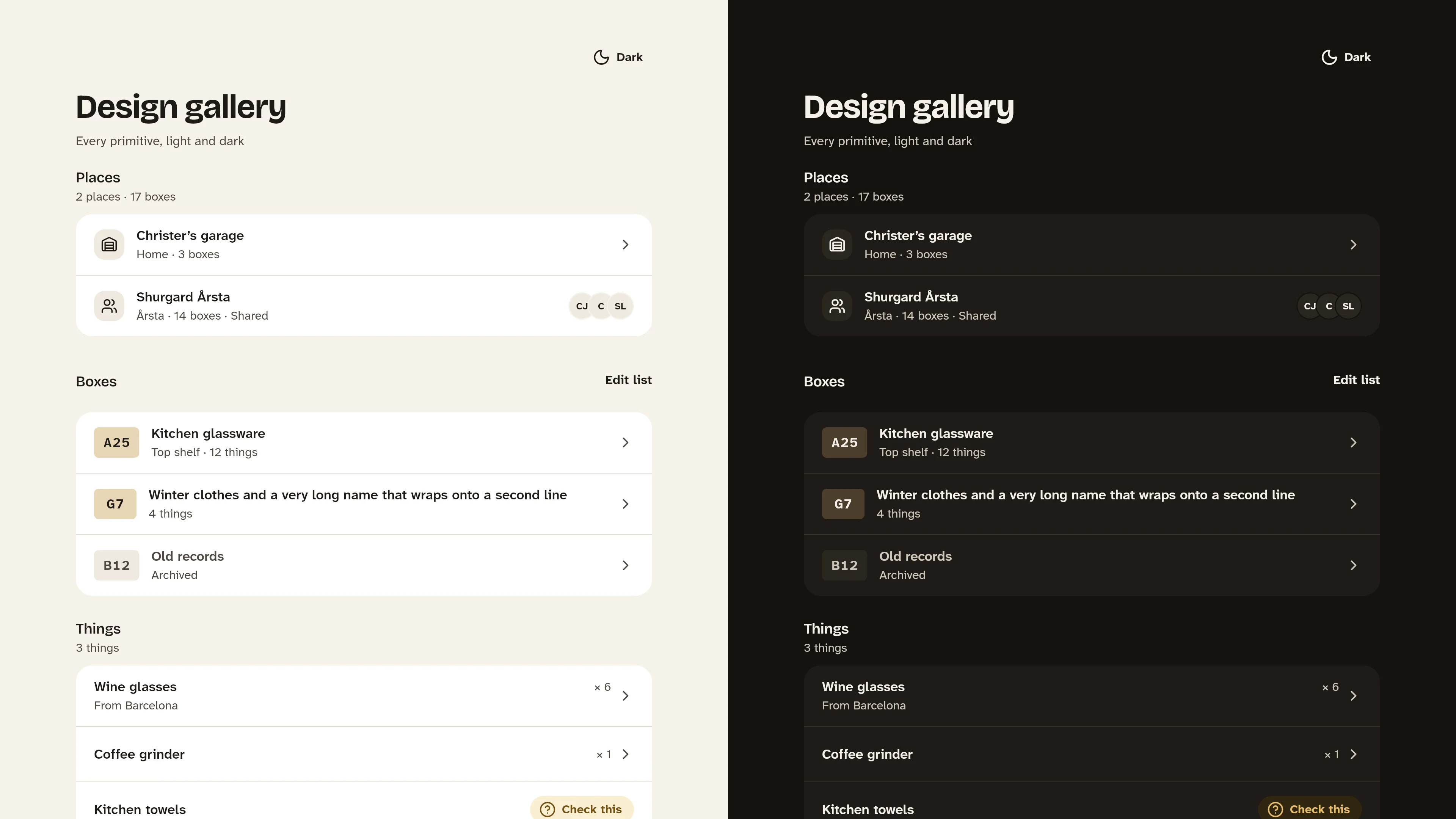Open CJ avatar in light panel
The image size is (1456, 819).
point(582,306)
